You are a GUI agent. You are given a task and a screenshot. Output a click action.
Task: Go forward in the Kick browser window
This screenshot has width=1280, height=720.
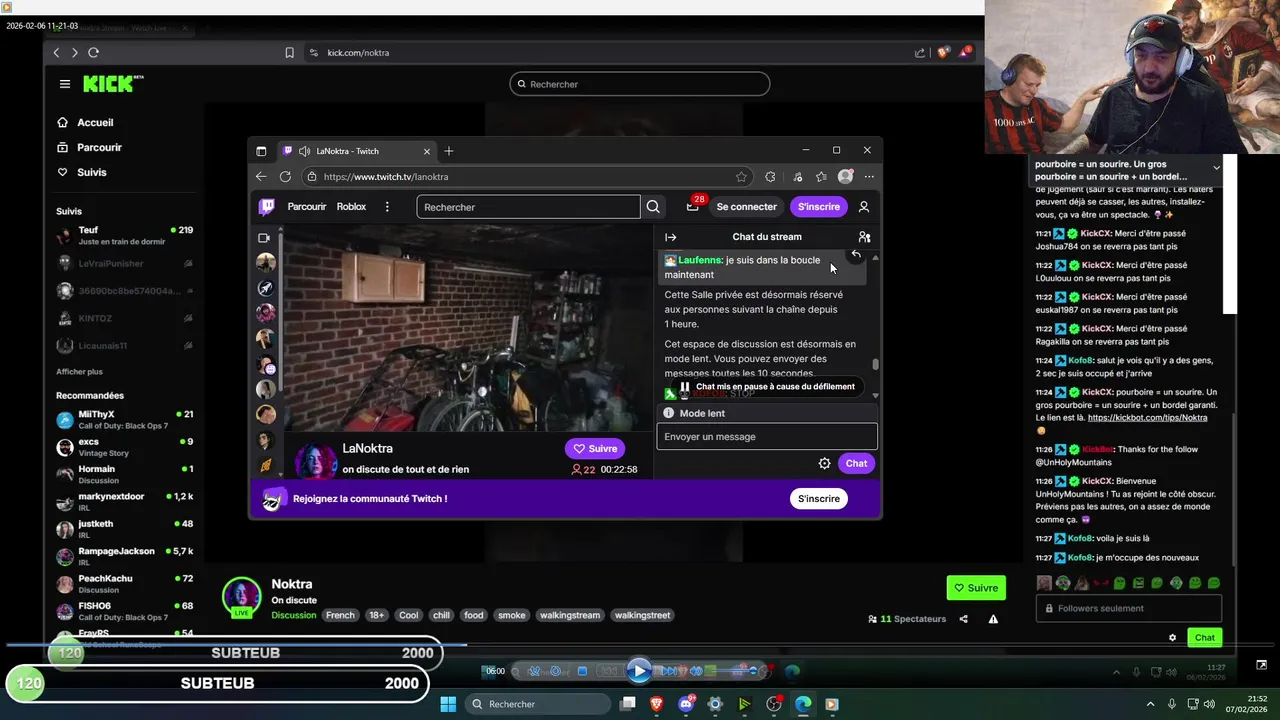pyautogui.click(x=74, y=52)
